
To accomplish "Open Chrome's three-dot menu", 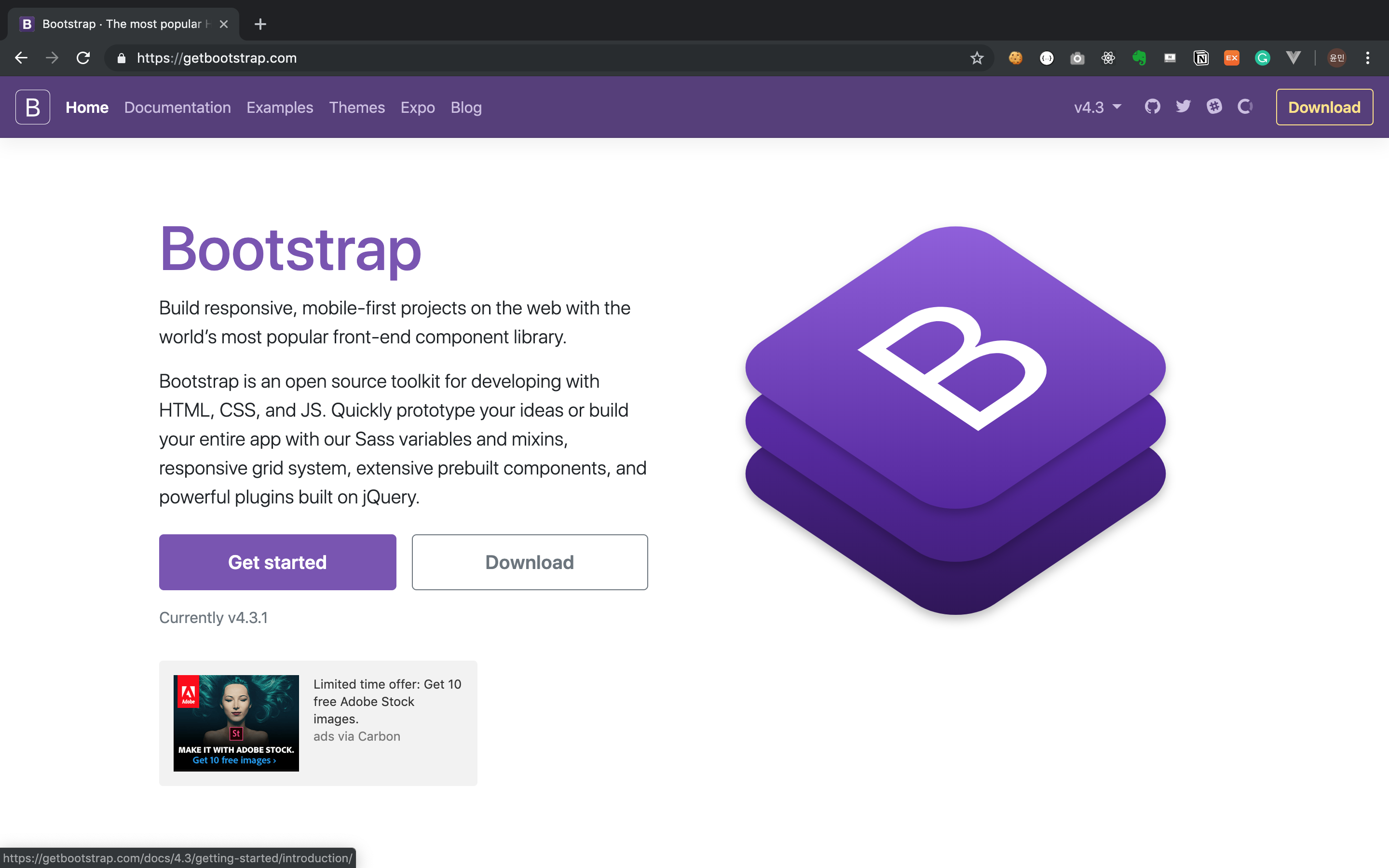I will [1368, 58].
